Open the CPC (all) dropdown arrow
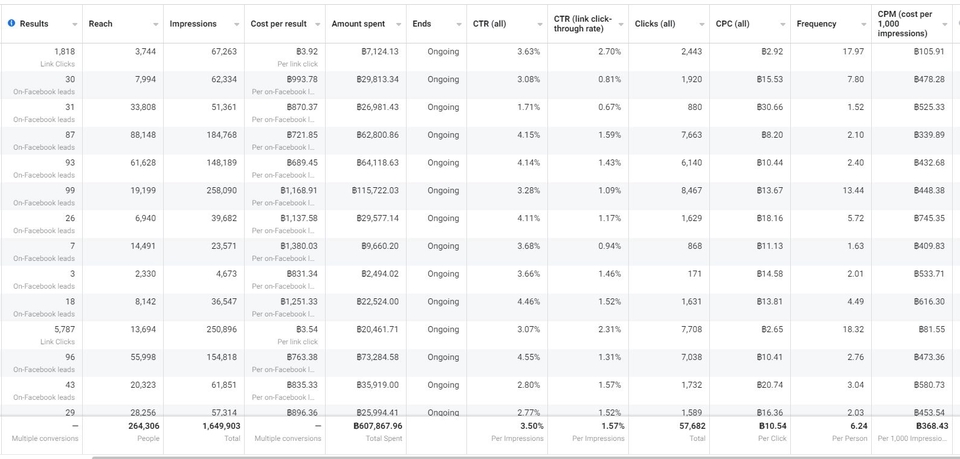 (783, 24)
